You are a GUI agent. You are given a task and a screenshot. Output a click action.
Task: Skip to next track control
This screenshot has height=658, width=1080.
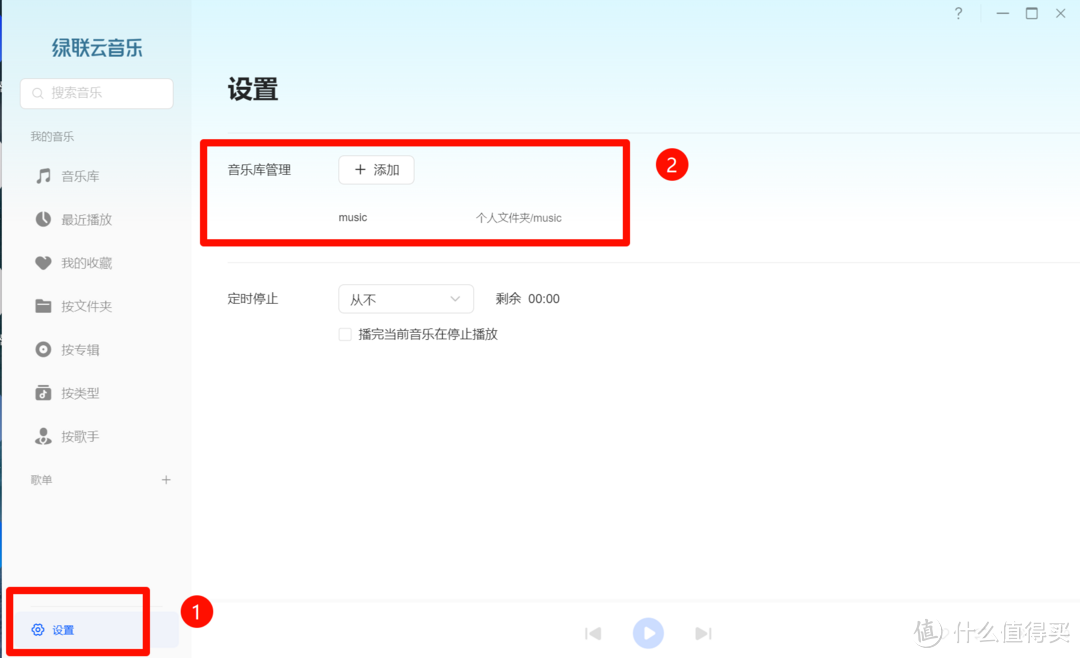[703, 633]
